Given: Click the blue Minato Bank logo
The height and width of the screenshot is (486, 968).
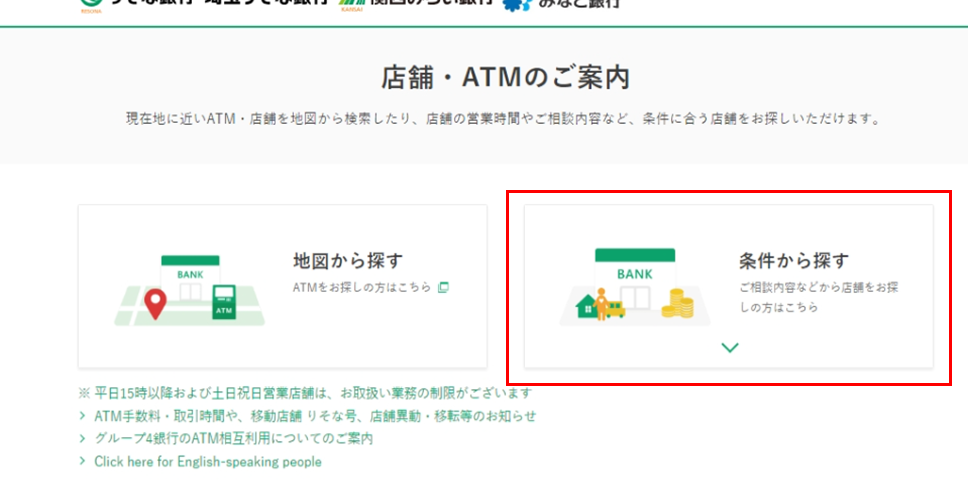Looking at the screenshot, I should click(x=517, y=4).
